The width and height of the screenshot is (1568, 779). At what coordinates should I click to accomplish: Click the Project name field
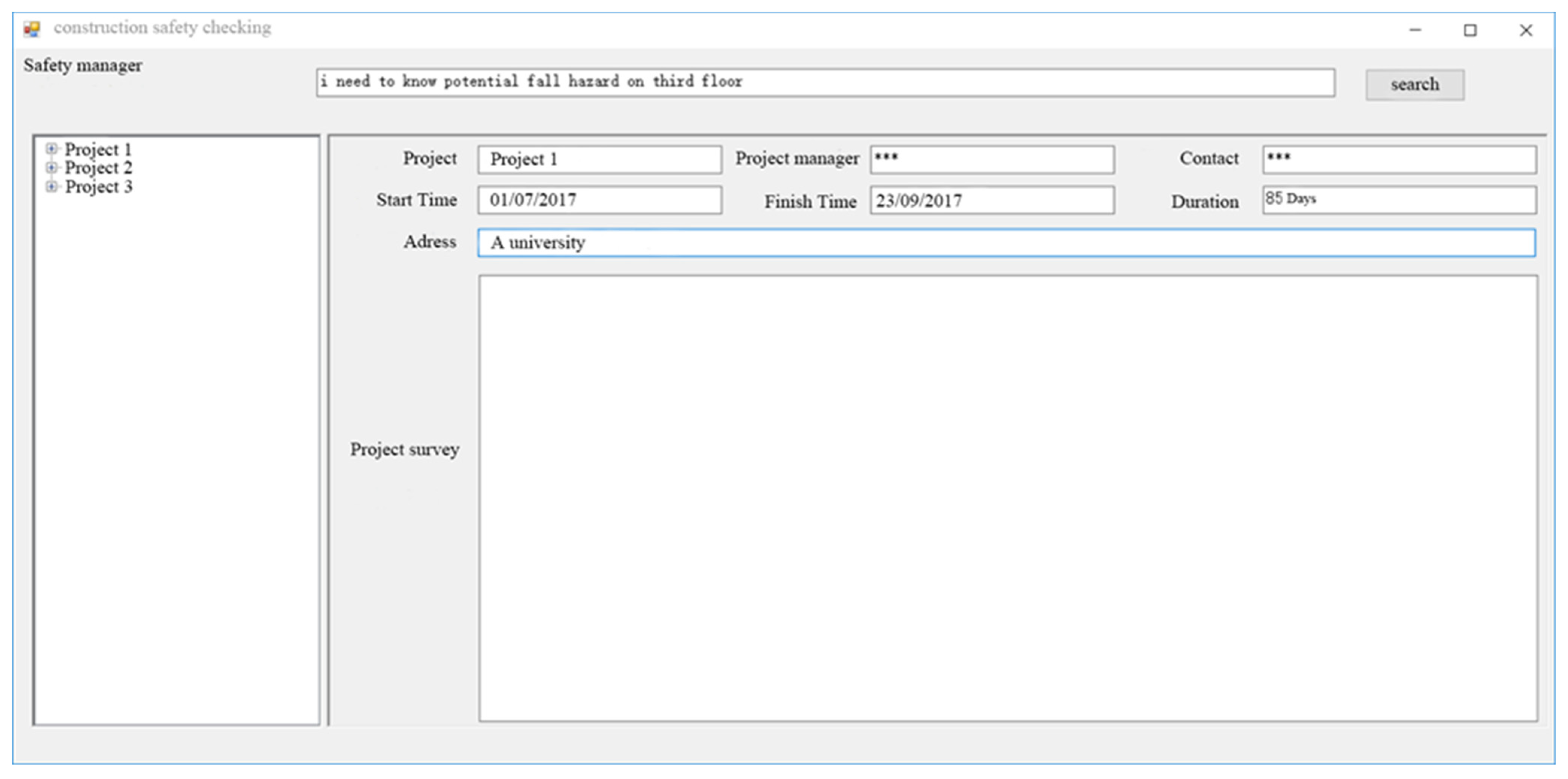pyautogui.click(x=600, y=159)
